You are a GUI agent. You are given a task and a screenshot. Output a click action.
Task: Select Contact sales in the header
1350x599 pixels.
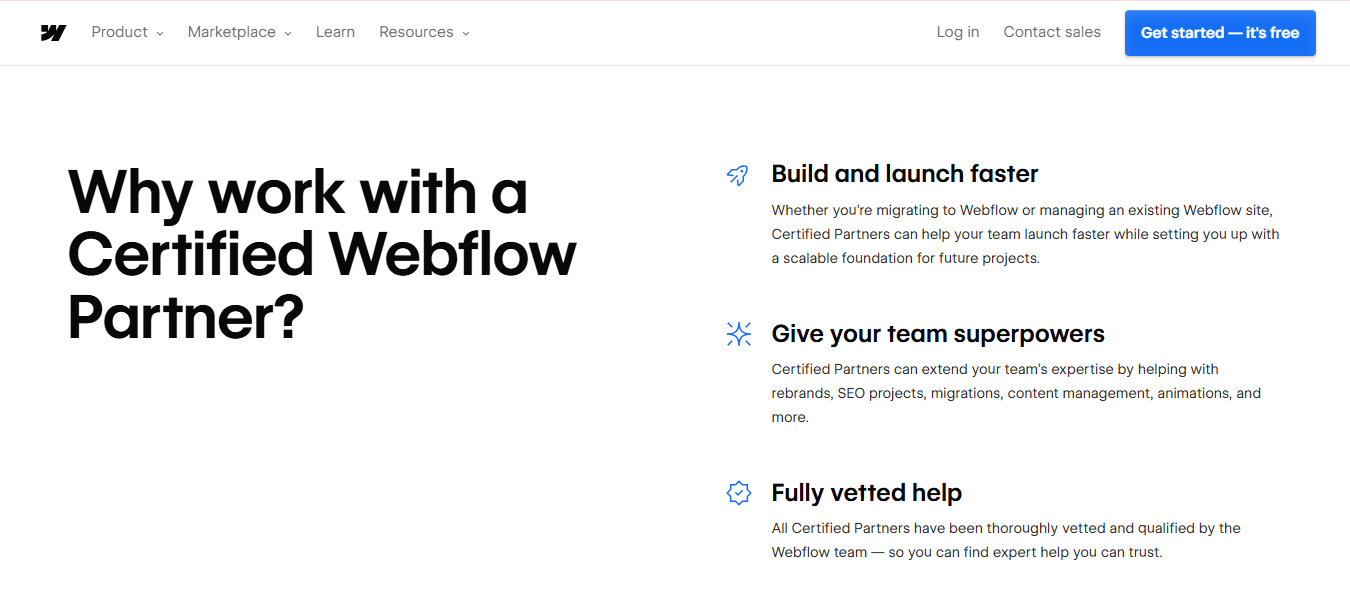(x=1052, y=32)
